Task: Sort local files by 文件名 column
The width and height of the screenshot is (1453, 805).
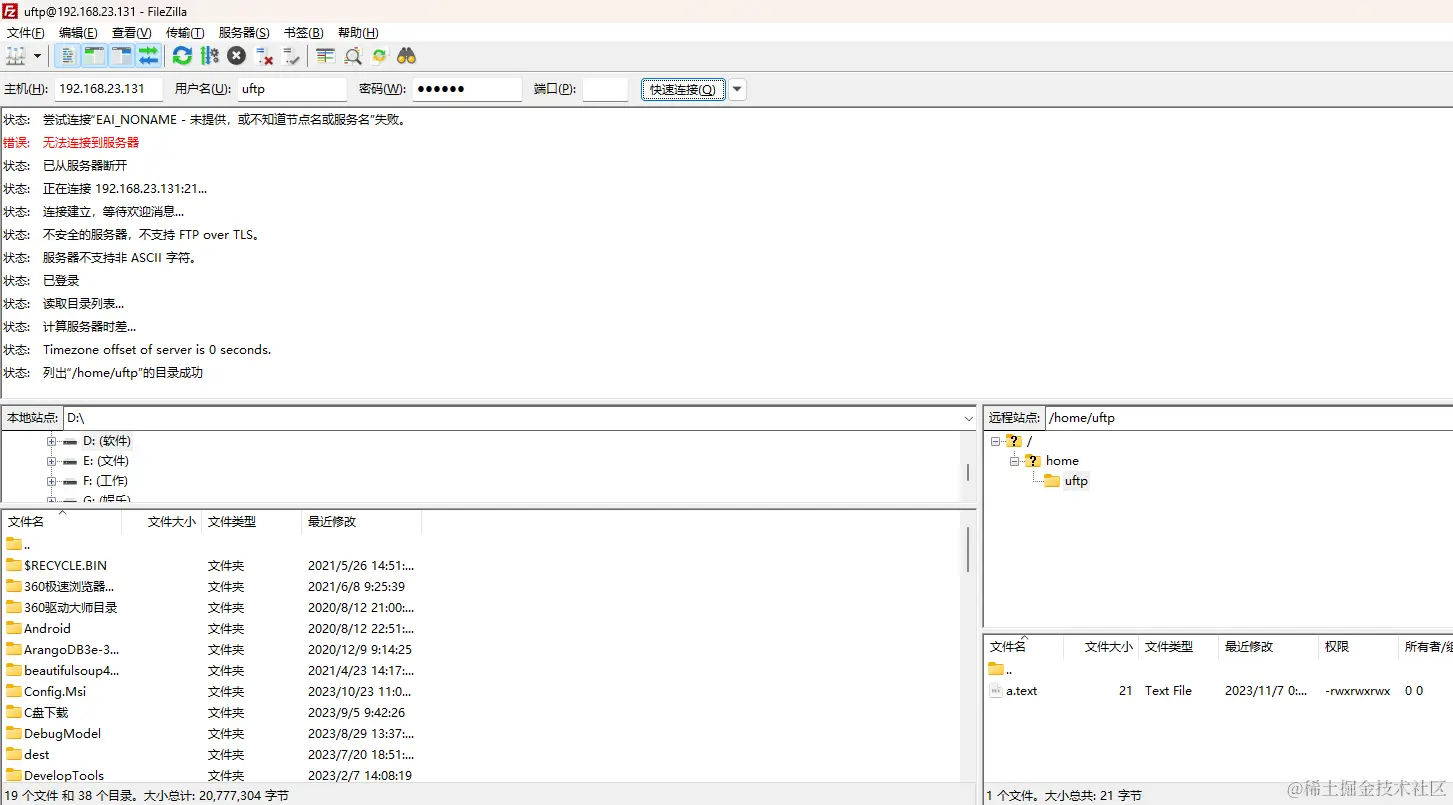Action: (x=62, y=522)
